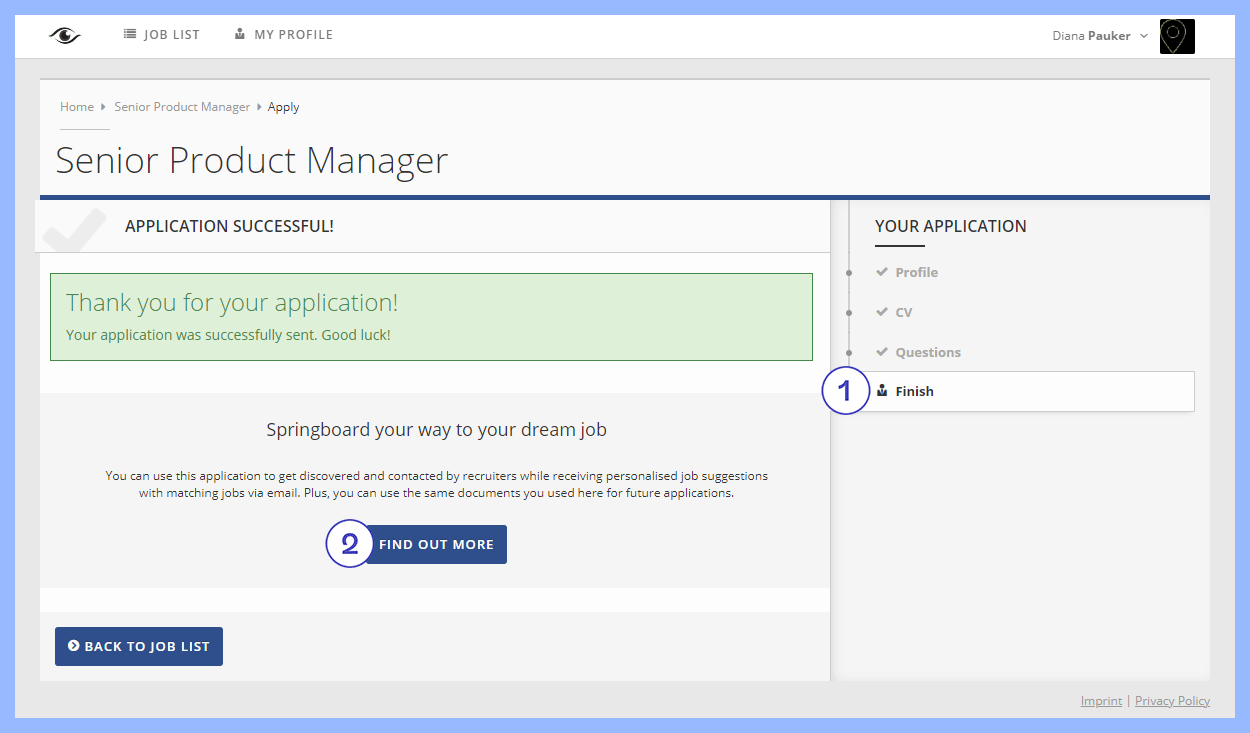Screen dimensions: 1250x733
Task: Click the Your Application sidebar heading
Action: click(950, 226)
